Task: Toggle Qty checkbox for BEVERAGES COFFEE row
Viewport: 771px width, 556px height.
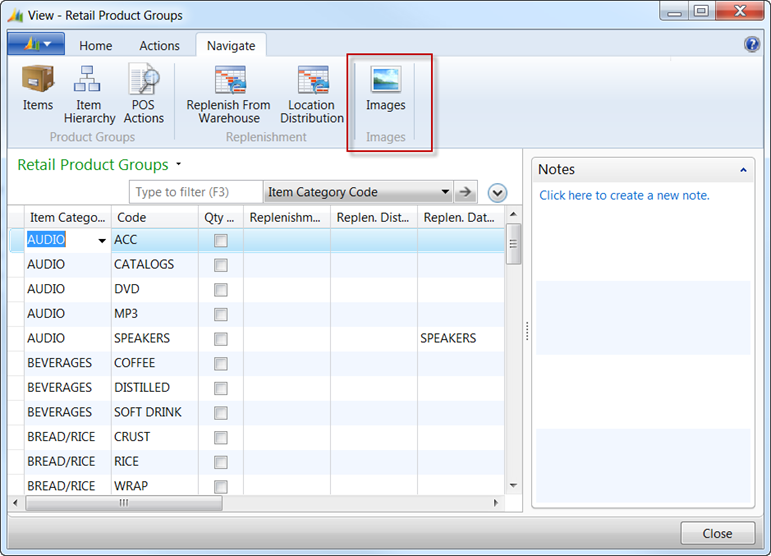Action: [x=221, y=364]
